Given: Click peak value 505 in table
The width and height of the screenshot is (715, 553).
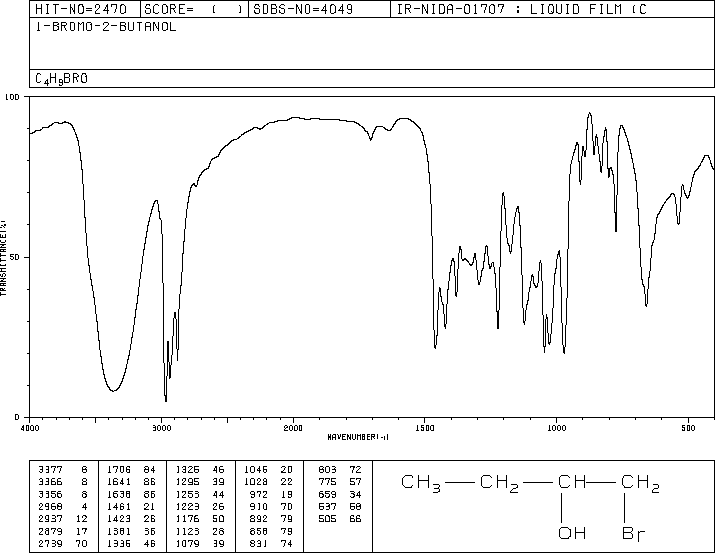Looking at the screenshot, I should tap(327, 519).
